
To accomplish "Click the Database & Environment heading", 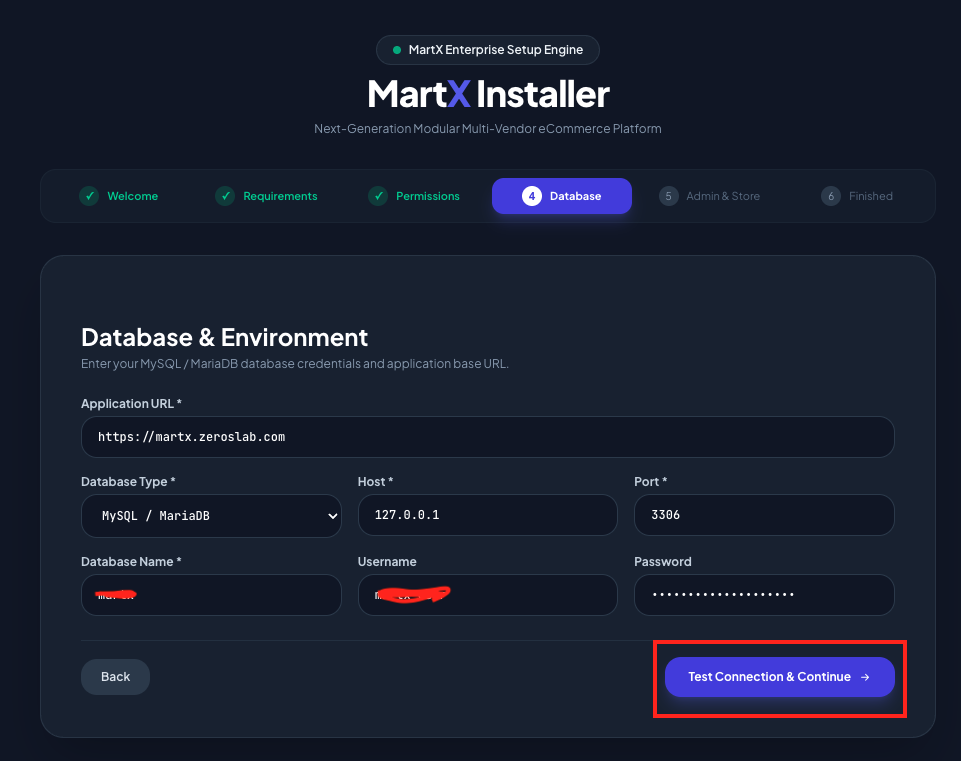I will pyautogui.click(x=224, y=338).
